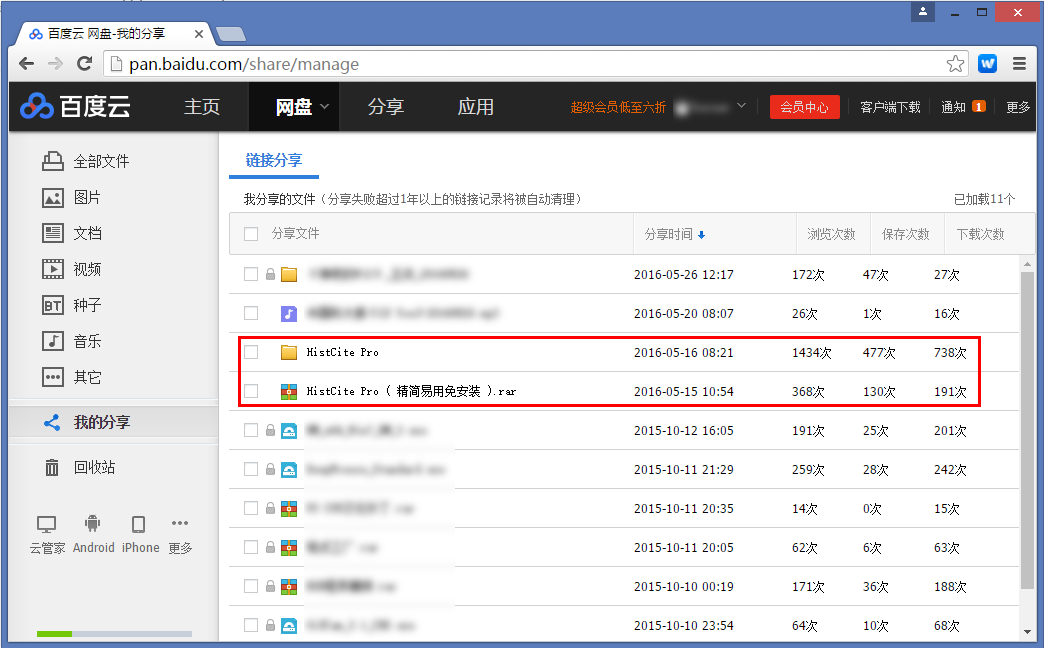Open the 应用 menu in top navigation
The image size is (1044, 648).
click(475, 107)
